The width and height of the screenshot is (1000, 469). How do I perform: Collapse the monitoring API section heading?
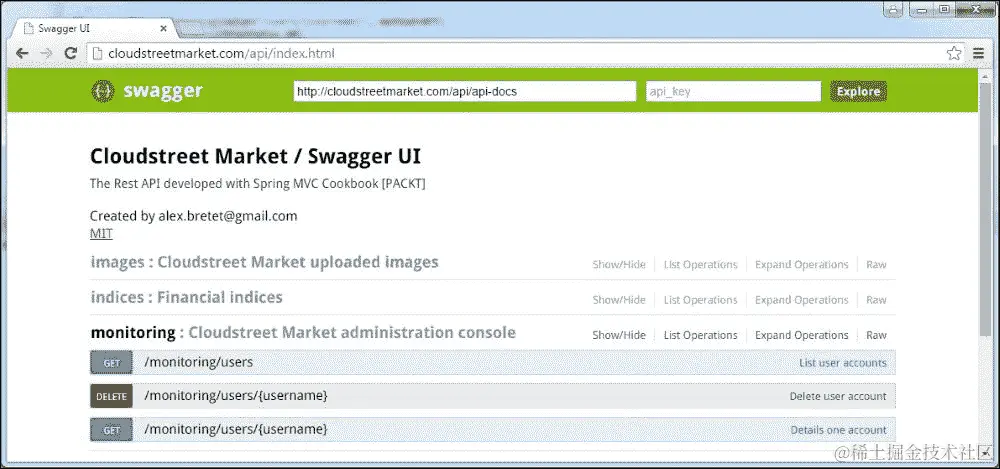303,332
